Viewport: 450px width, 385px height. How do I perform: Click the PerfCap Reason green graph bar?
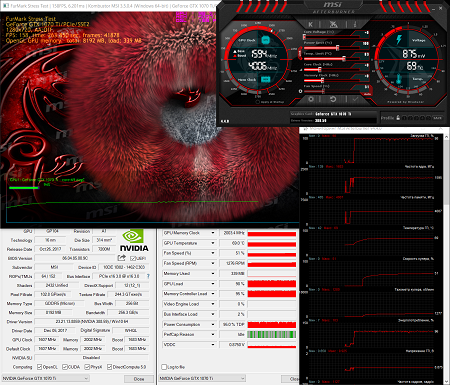coord(272,334)
